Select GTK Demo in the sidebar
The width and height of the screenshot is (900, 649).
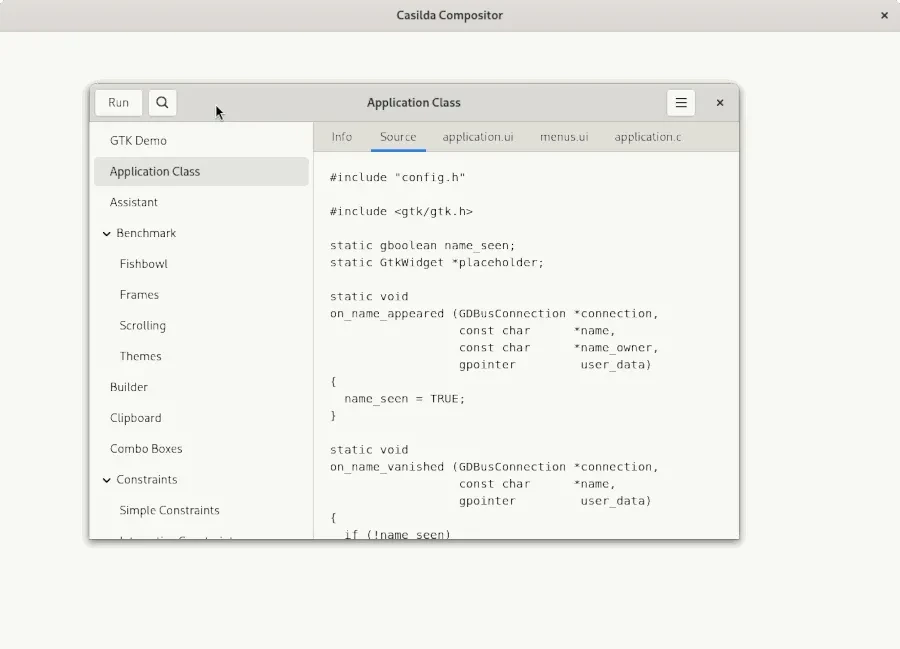(138, 141)
